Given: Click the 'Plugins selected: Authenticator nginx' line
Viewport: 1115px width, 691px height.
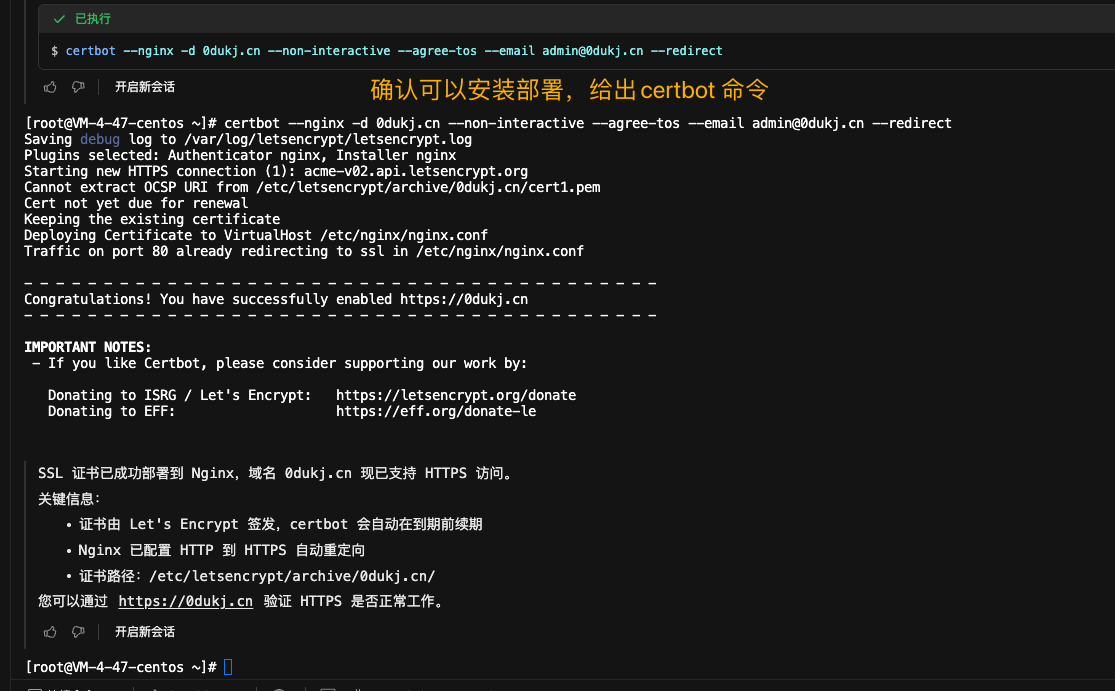Looking at the screenshot, I should tap(240, 155).
